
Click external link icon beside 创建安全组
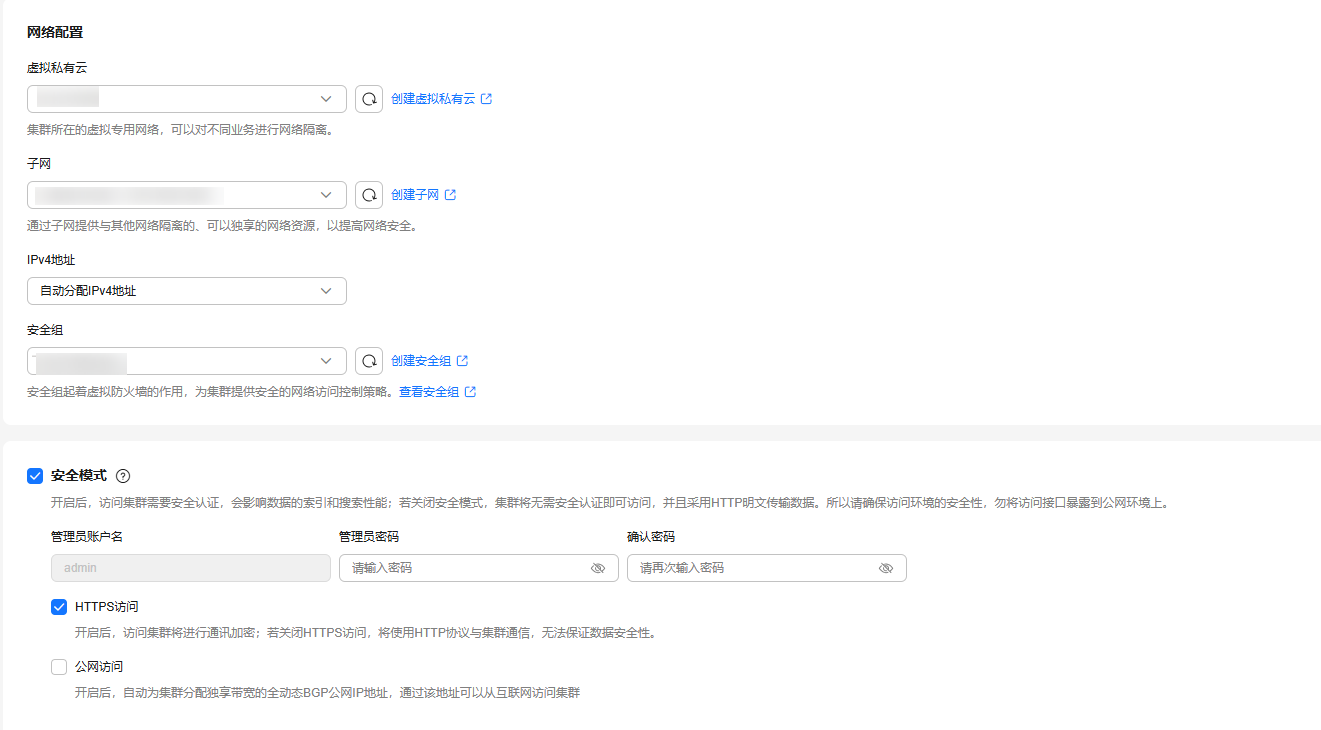[463, 361]
